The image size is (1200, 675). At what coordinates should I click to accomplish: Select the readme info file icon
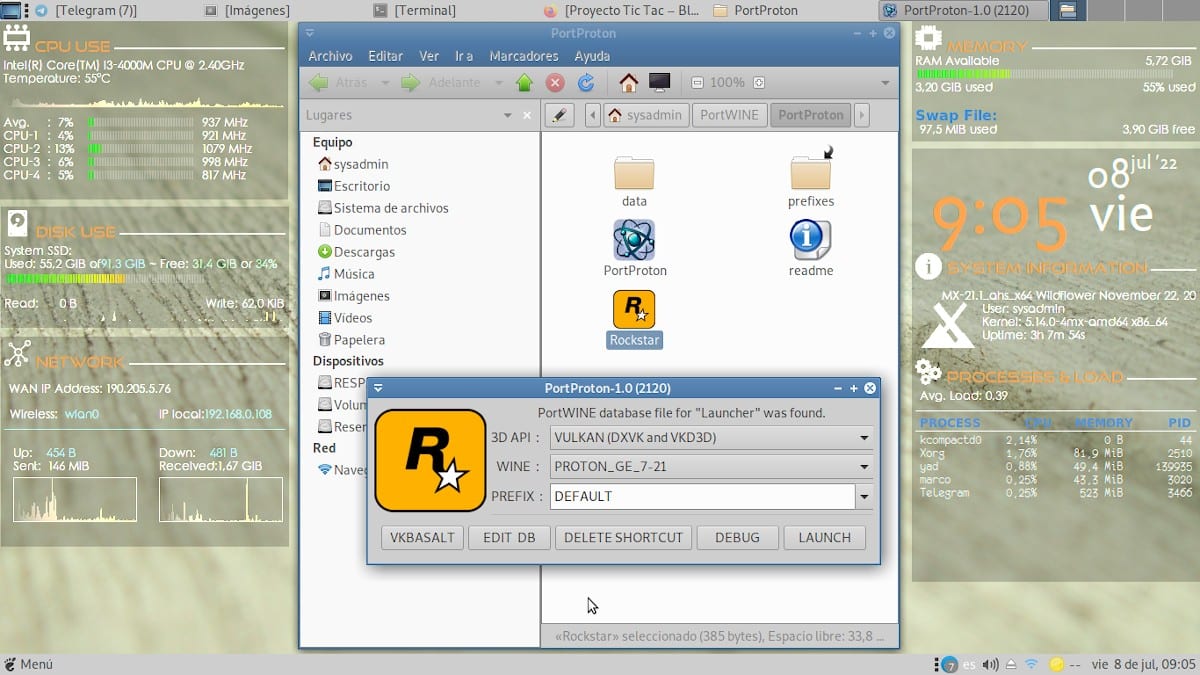[810, 241]
